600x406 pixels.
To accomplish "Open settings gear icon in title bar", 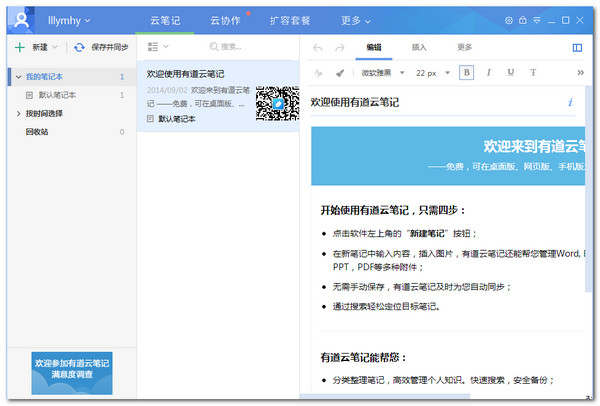I will coord(509,20).
